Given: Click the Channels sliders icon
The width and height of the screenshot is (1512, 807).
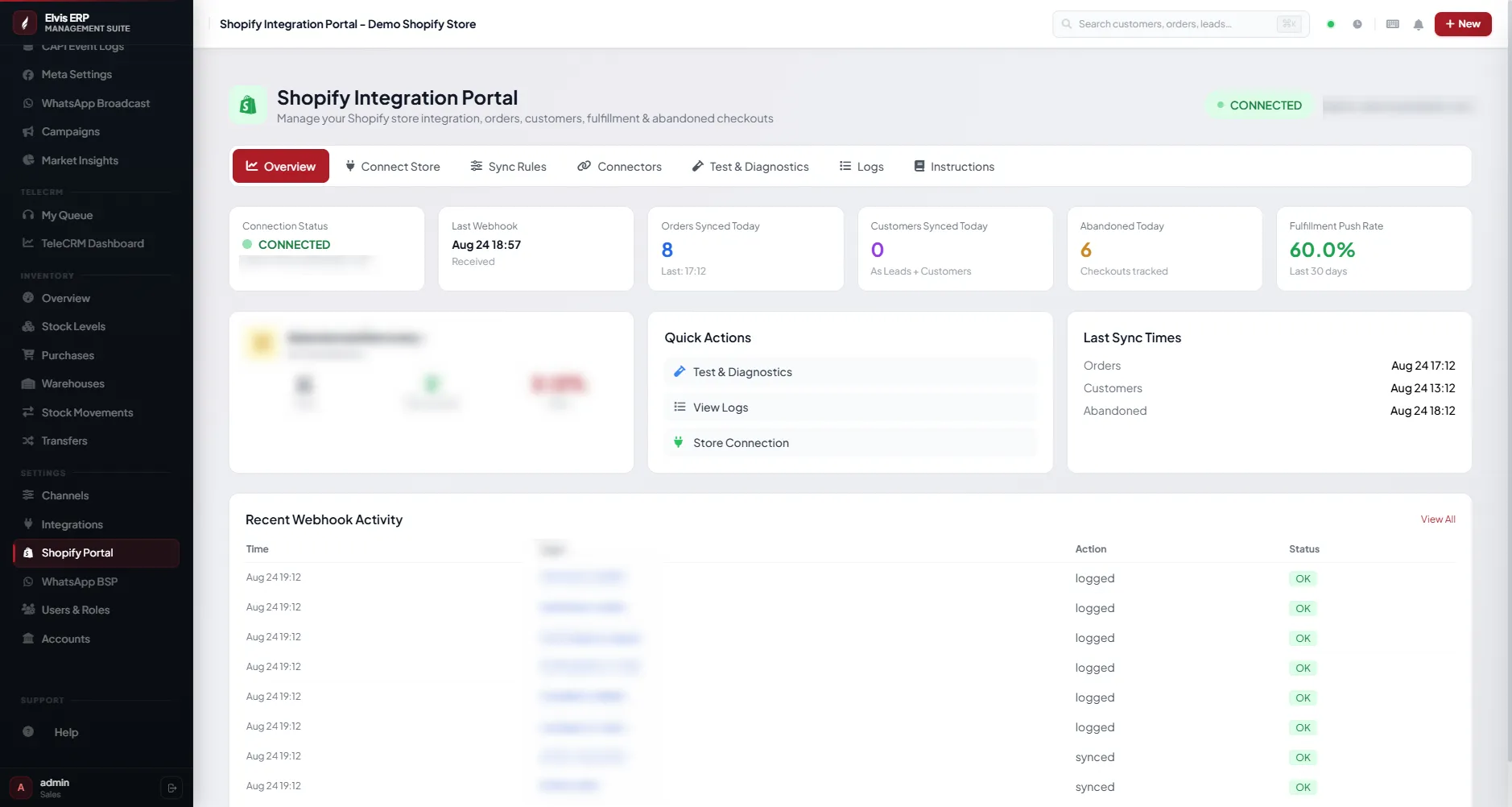Looking at the screenshot, I should coord(28,495).
